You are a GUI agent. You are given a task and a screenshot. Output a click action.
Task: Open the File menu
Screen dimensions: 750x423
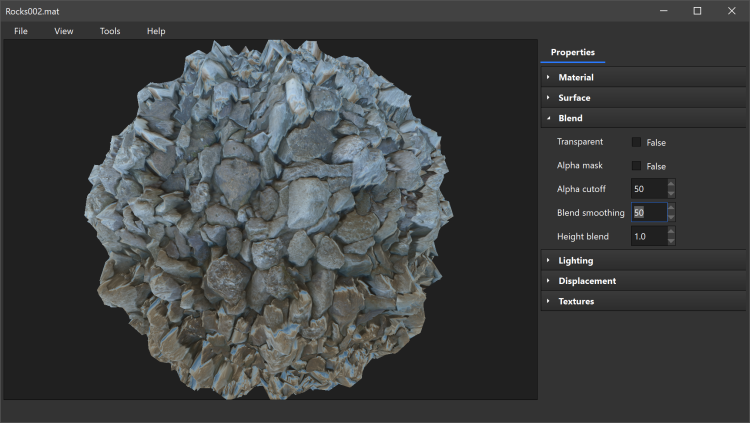click(x=21, y=31)
